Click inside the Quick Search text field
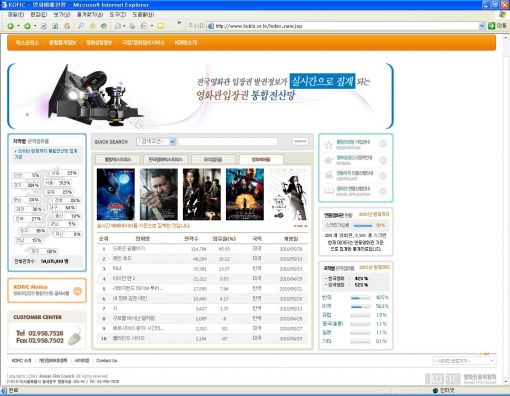 click(228, 142)
